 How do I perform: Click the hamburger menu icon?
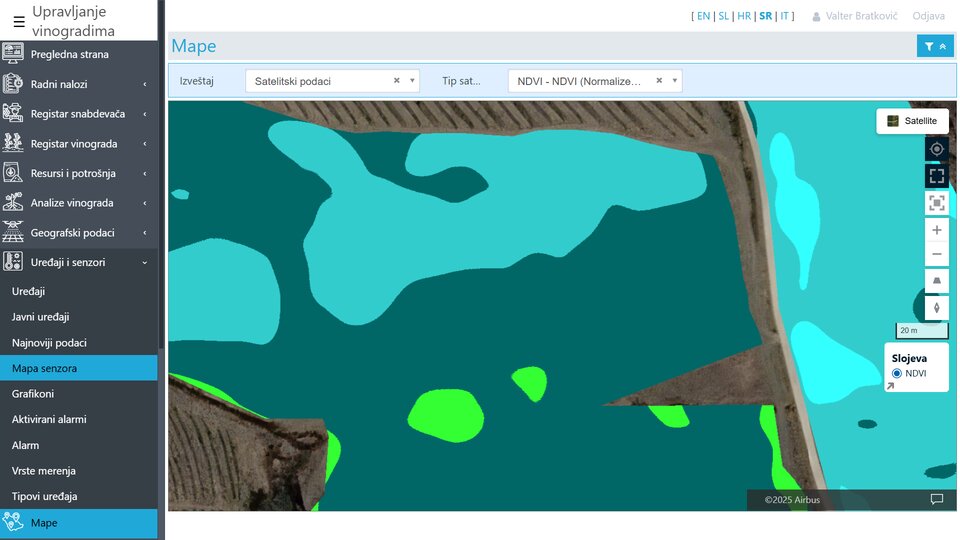pyautogui.click(x=19, y=21)
